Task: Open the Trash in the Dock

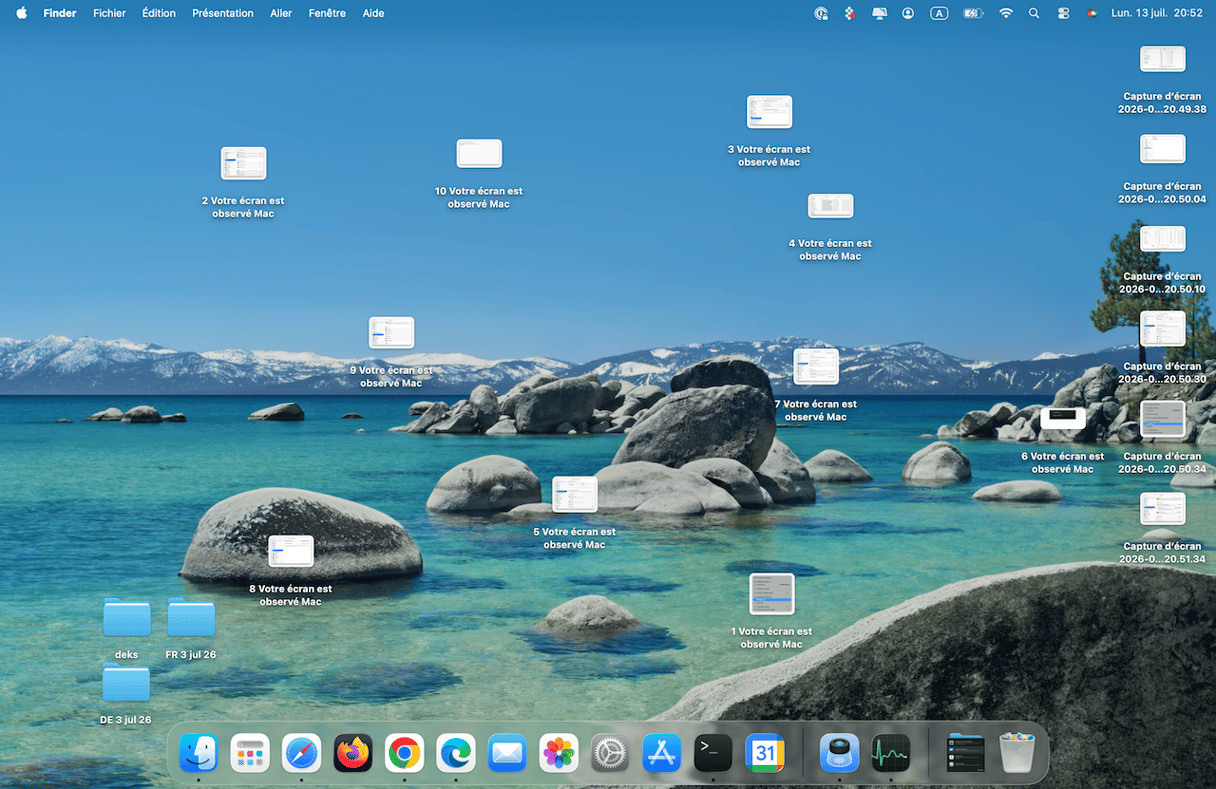Action: pyautogui.click(x=1017, y=753)
